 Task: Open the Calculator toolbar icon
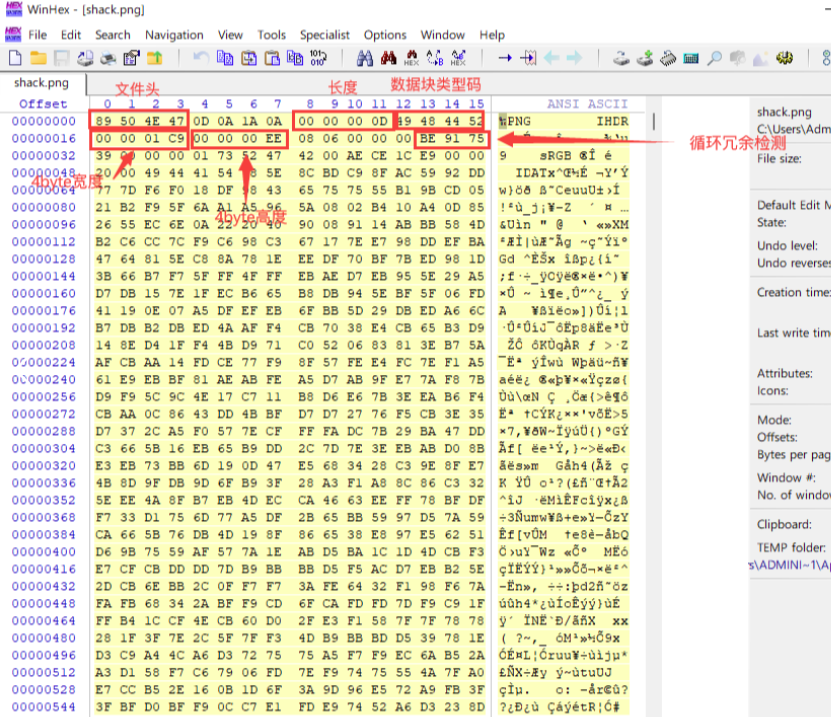[691, 59]
